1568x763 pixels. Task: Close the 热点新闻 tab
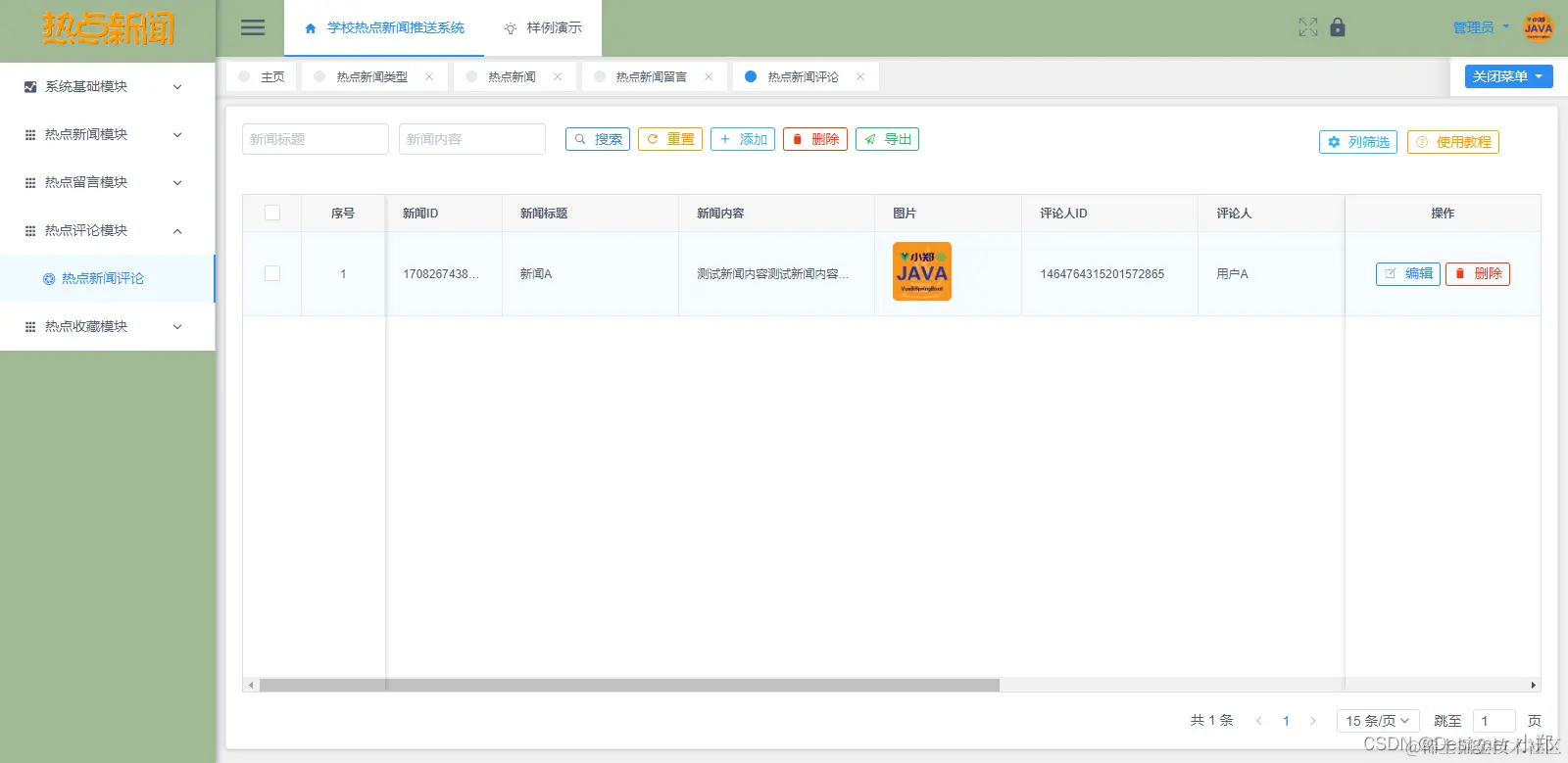click(x=558, y=76)
